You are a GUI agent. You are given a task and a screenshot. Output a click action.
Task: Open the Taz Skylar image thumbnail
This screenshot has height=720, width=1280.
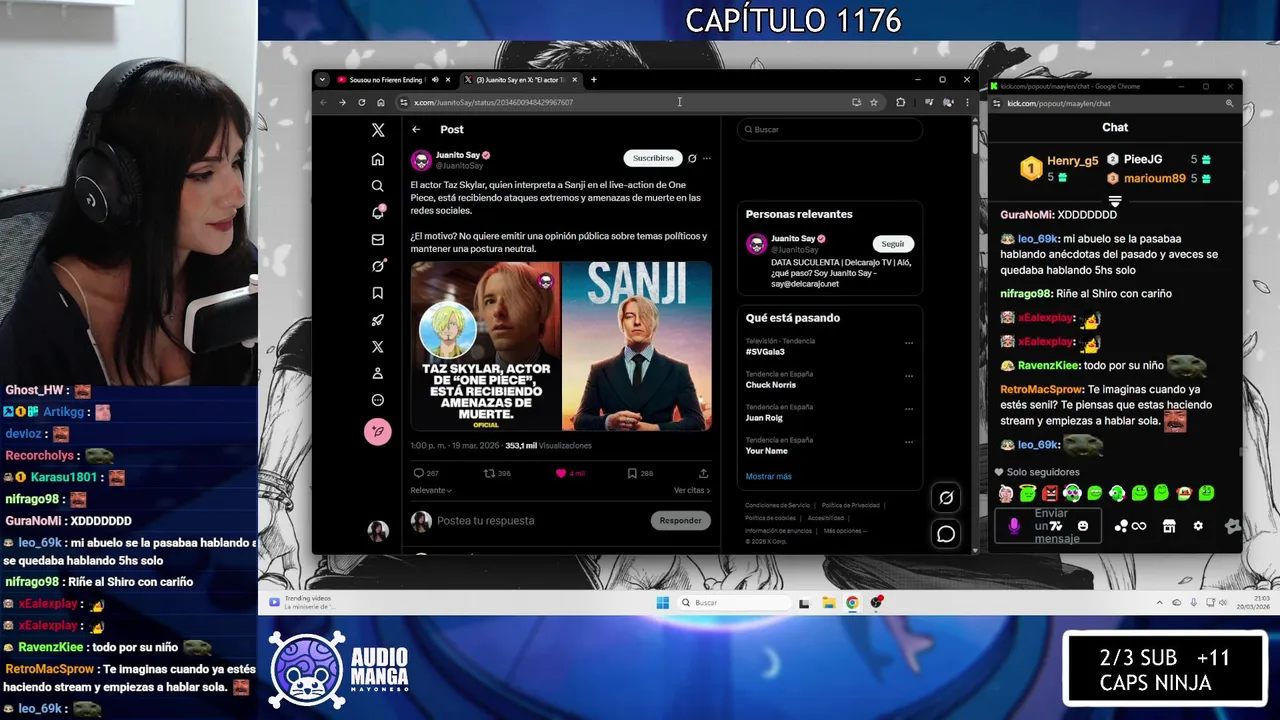tap(485, 346)
